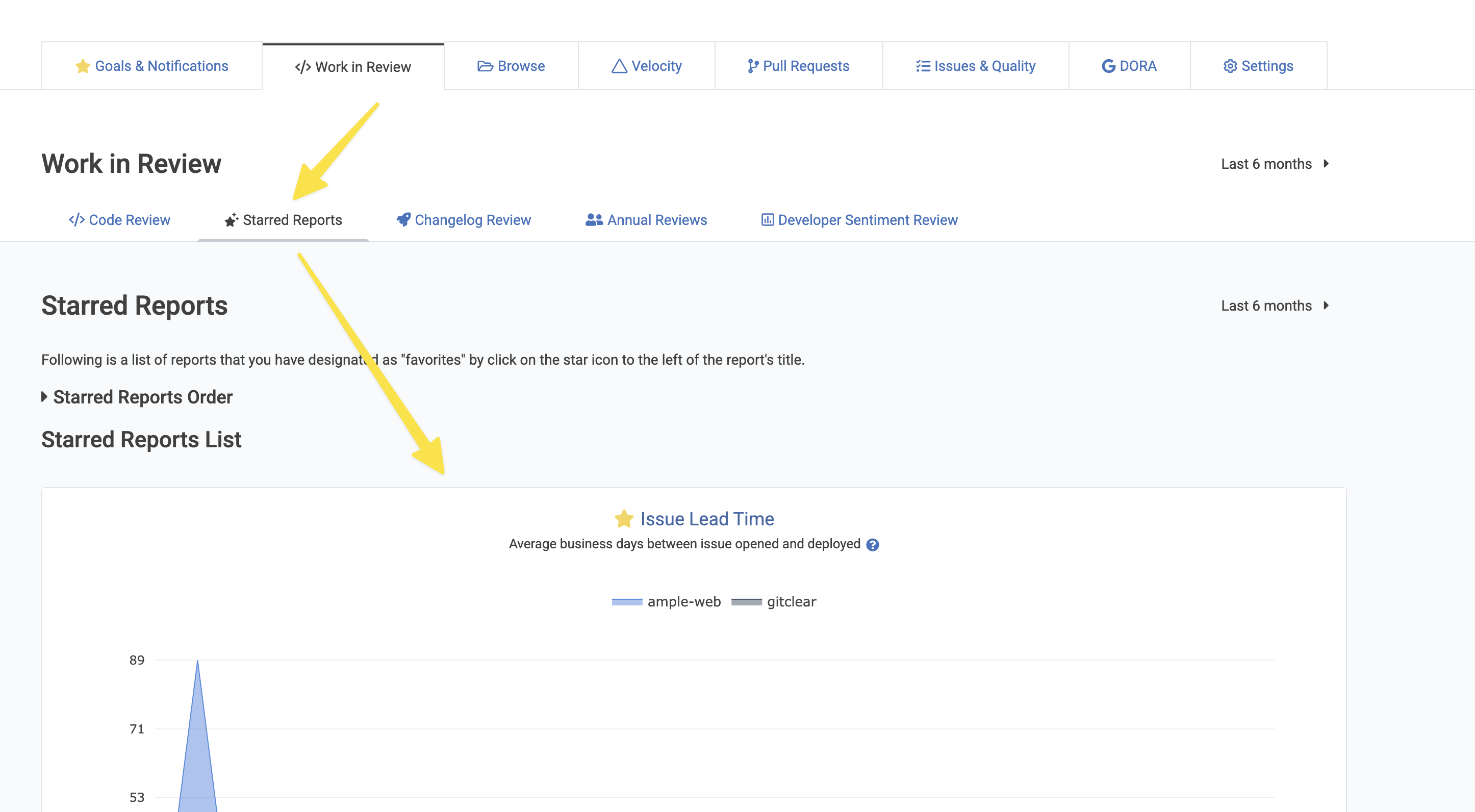
Task: Switch to the Pull Requests tab
Action: (798, 66)
